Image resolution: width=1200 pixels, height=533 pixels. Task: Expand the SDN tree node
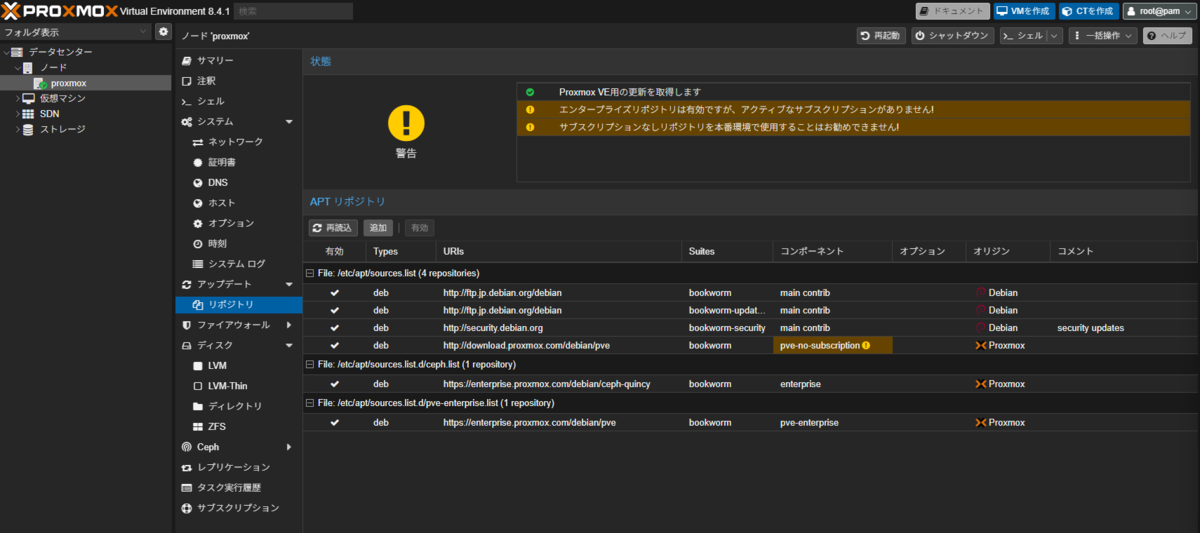[16, 114]
